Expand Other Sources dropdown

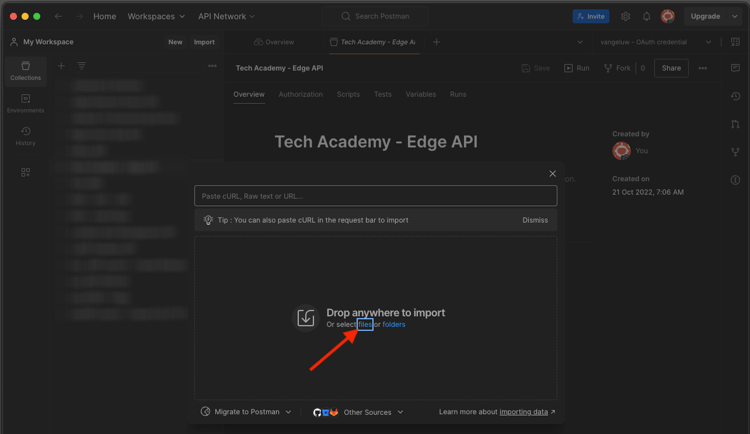pos(358,412)
